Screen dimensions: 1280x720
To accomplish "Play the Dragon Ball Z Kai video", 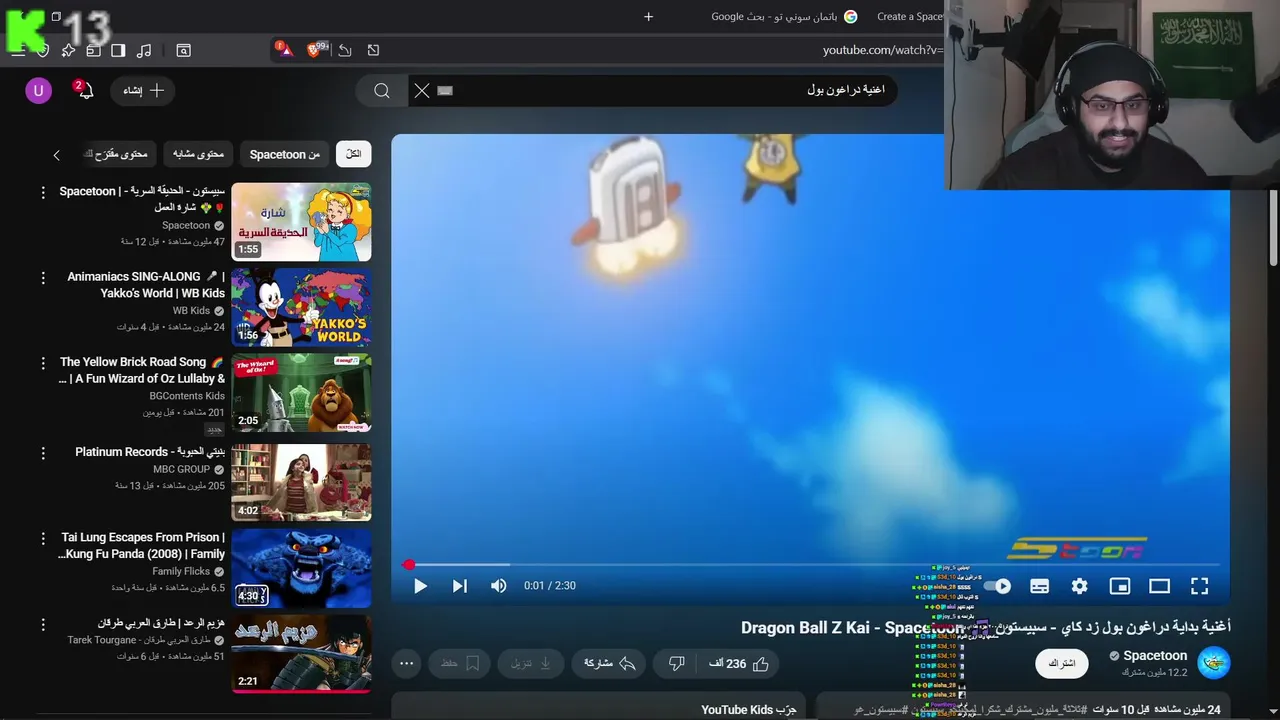I will [420, 586].
